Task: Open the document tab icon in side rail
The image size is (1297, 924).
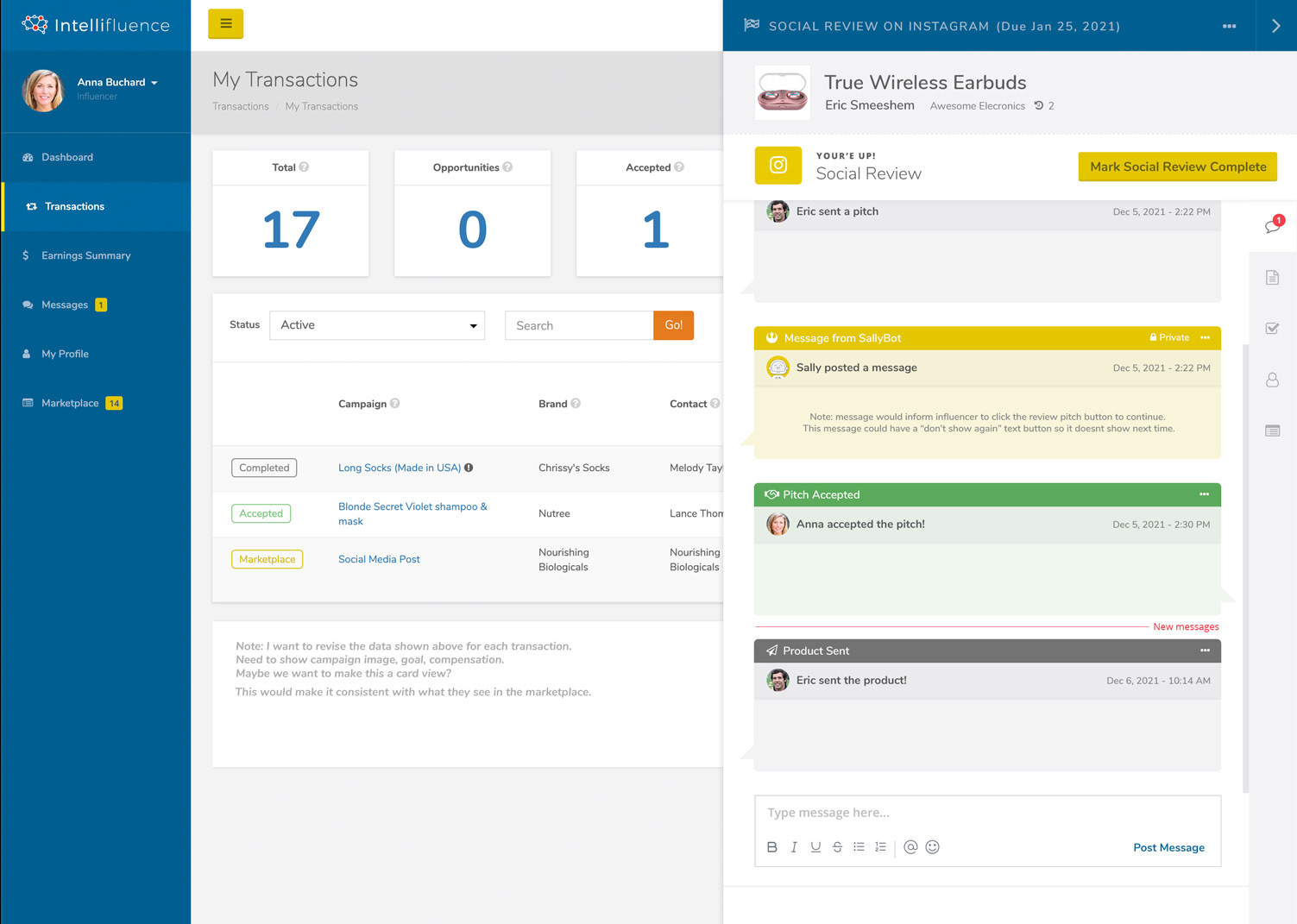Action: tap(1272, 278)
